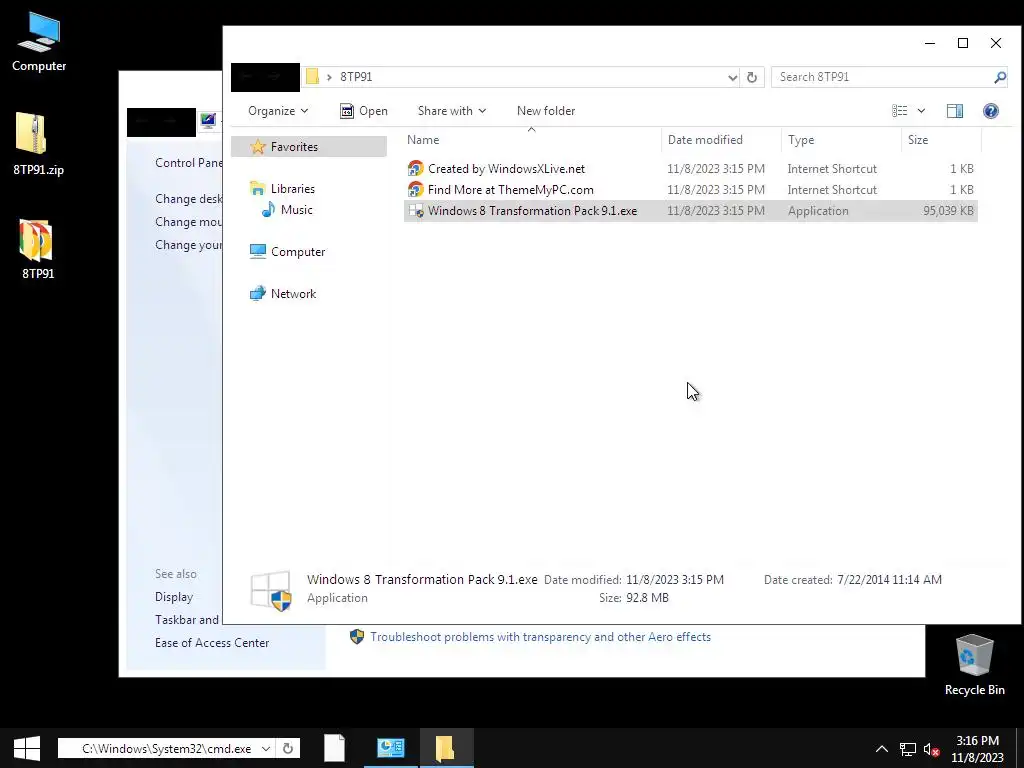Open the Share with menu
The height and width of the screenshot is (768, 1024).
pos(452,111)
